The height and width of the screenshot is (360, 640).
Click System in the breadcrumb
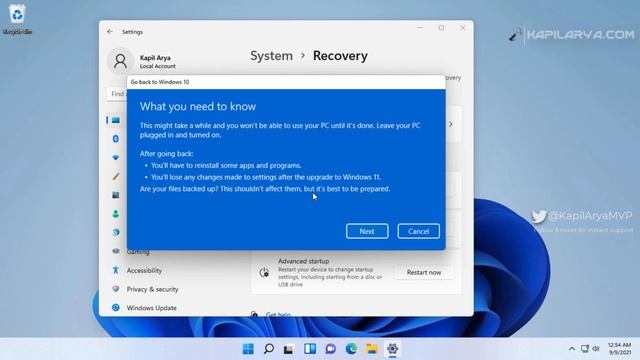coord(271,56)
